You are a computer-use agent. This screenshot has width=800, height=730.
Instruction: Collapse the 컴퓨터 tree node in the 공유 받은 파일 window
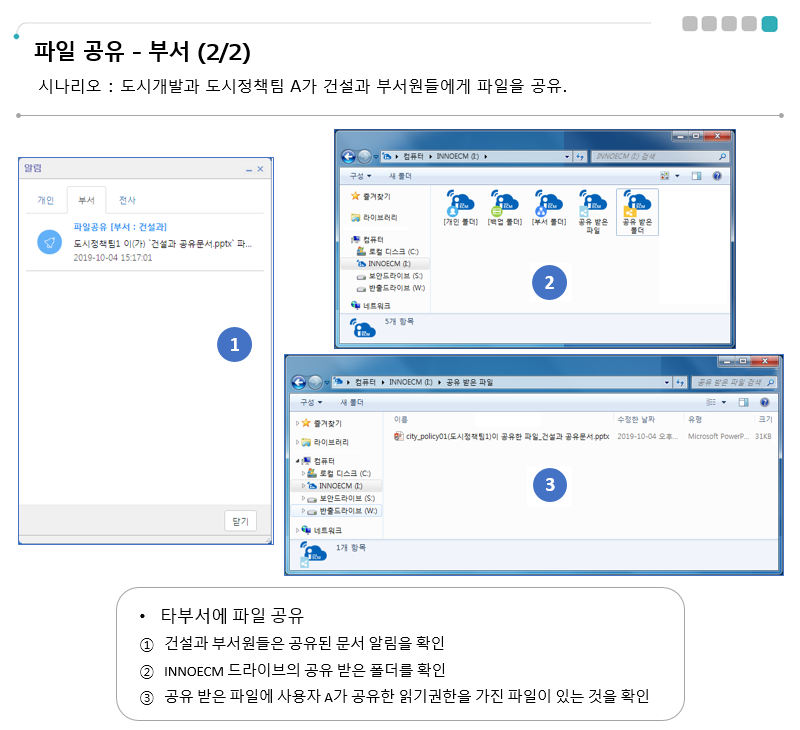[296, 461]
